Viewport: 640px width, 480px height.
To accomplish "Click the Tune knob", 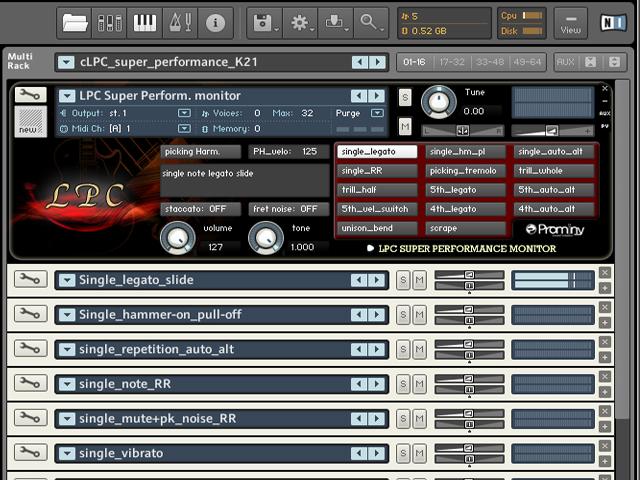I will click(x=438, y=101).
